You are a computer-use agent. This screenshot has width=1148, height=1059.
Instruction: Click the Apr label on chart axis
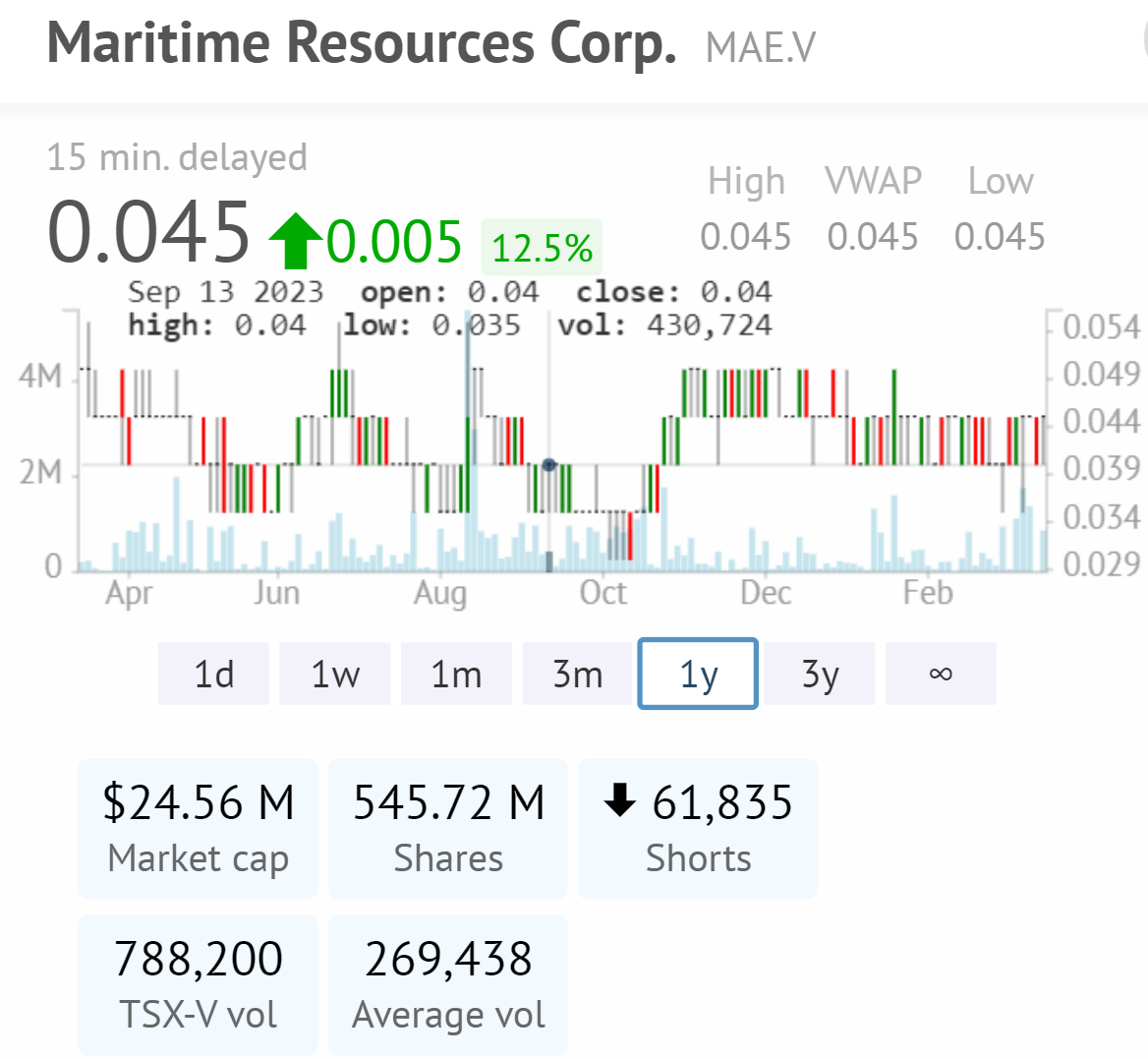[129, 594]
